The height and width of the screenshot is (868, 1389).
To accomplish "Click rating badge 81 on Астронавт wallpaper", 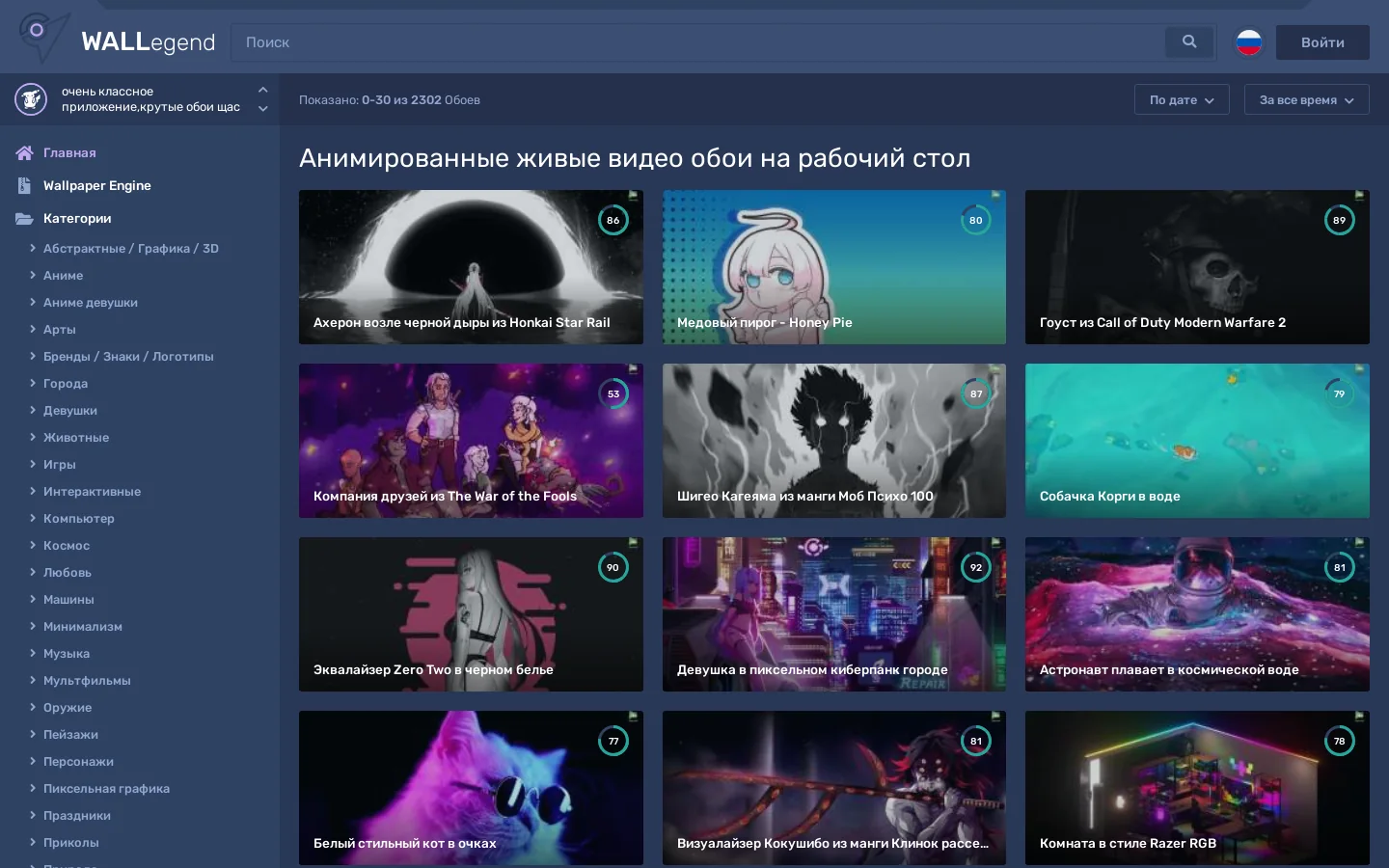I will click(x=1340, y=567).
